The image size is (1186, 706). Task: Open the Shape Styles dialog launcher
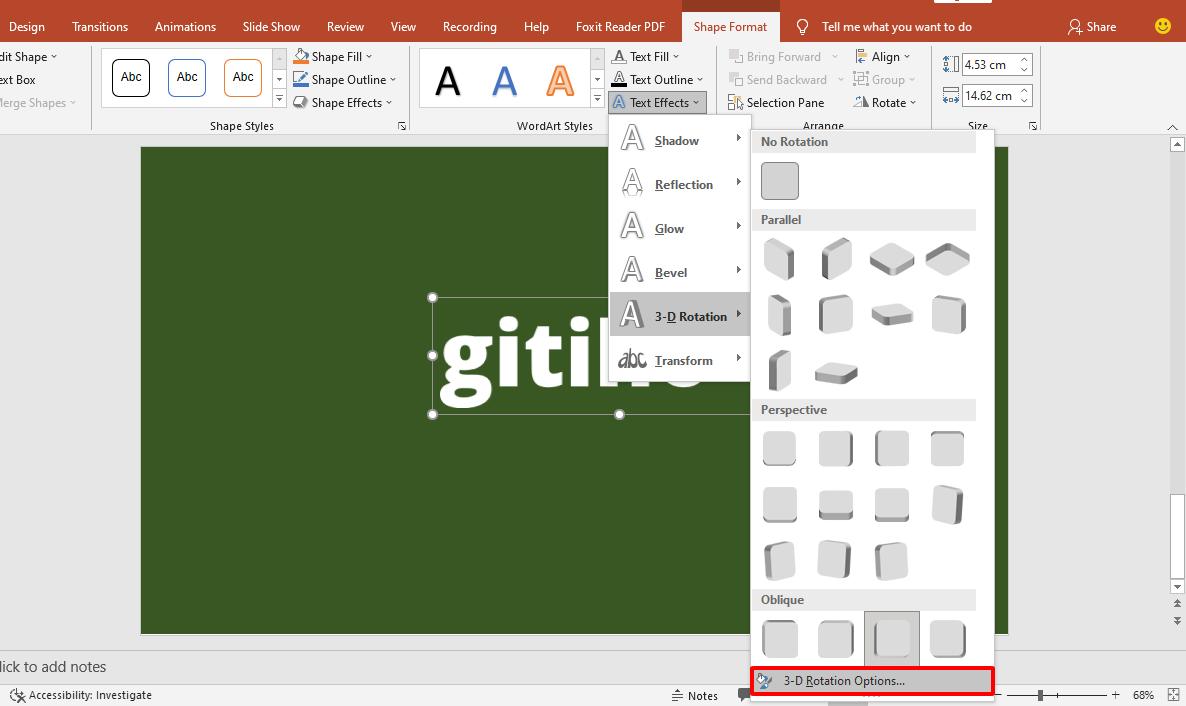402,126
